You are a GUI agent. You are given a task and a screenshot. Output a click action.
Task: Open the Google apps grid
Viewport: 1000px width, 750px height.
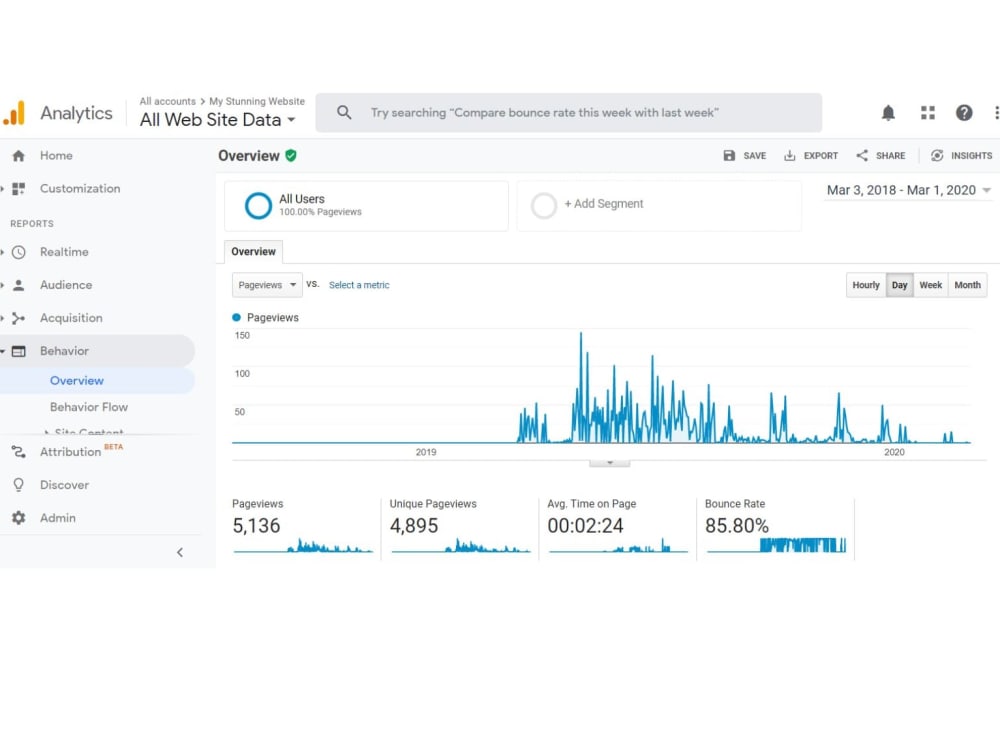(927, 113)
